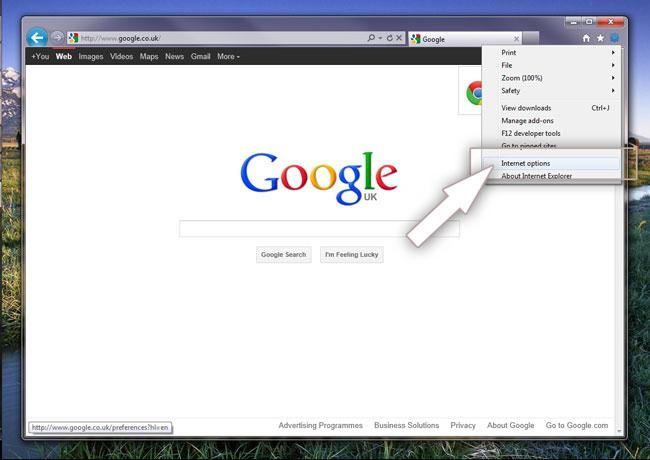Screen dimensions: 650x460
Task: Close the Internet Explorer window
Action: (x=610, y=22)
